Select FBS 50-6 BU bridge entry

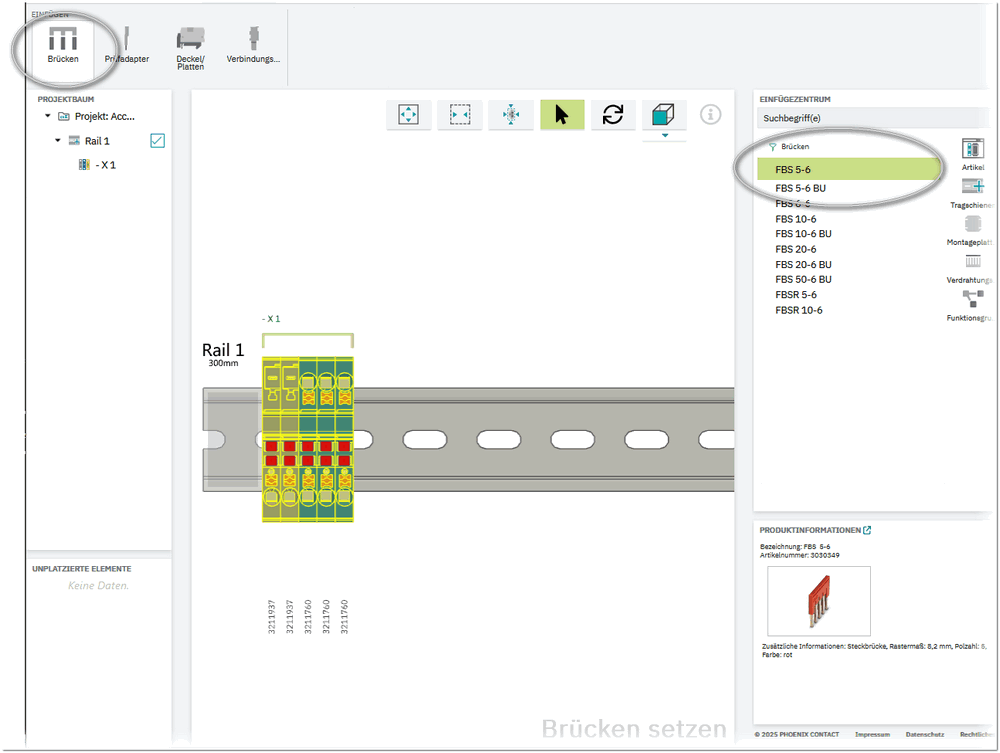point(803,279)
